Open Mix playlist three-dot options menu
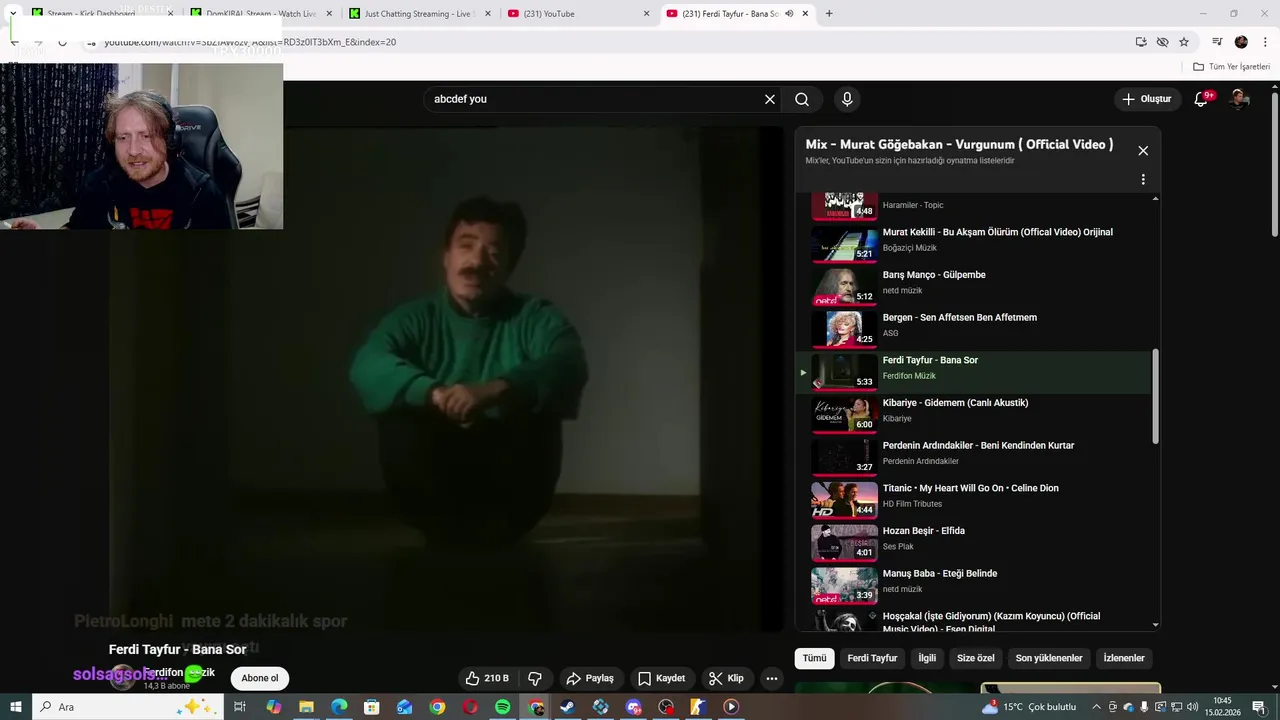This screenshot has width=1280, height=720. (1143, 180)
